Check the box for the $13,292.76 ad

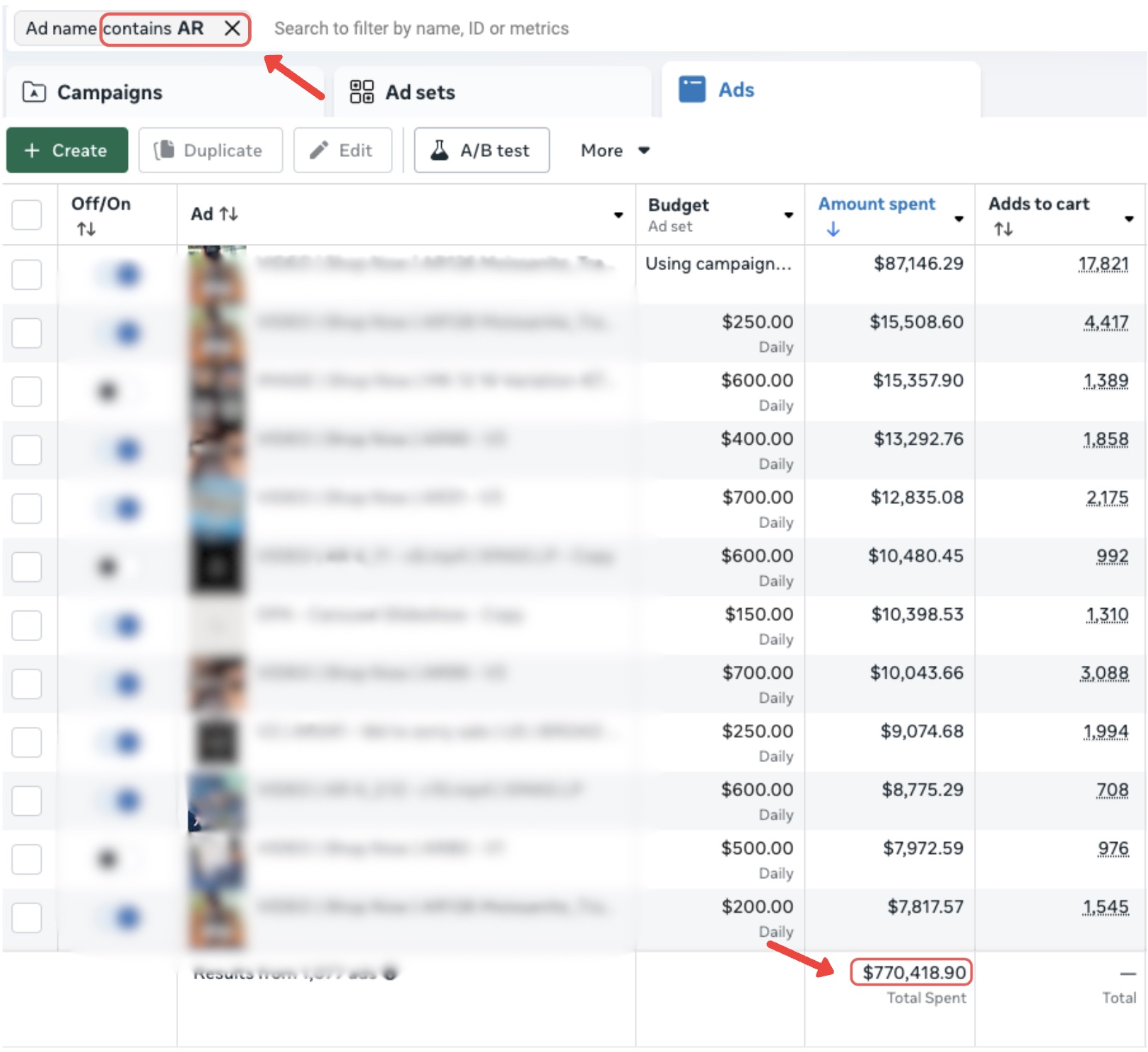27,450
